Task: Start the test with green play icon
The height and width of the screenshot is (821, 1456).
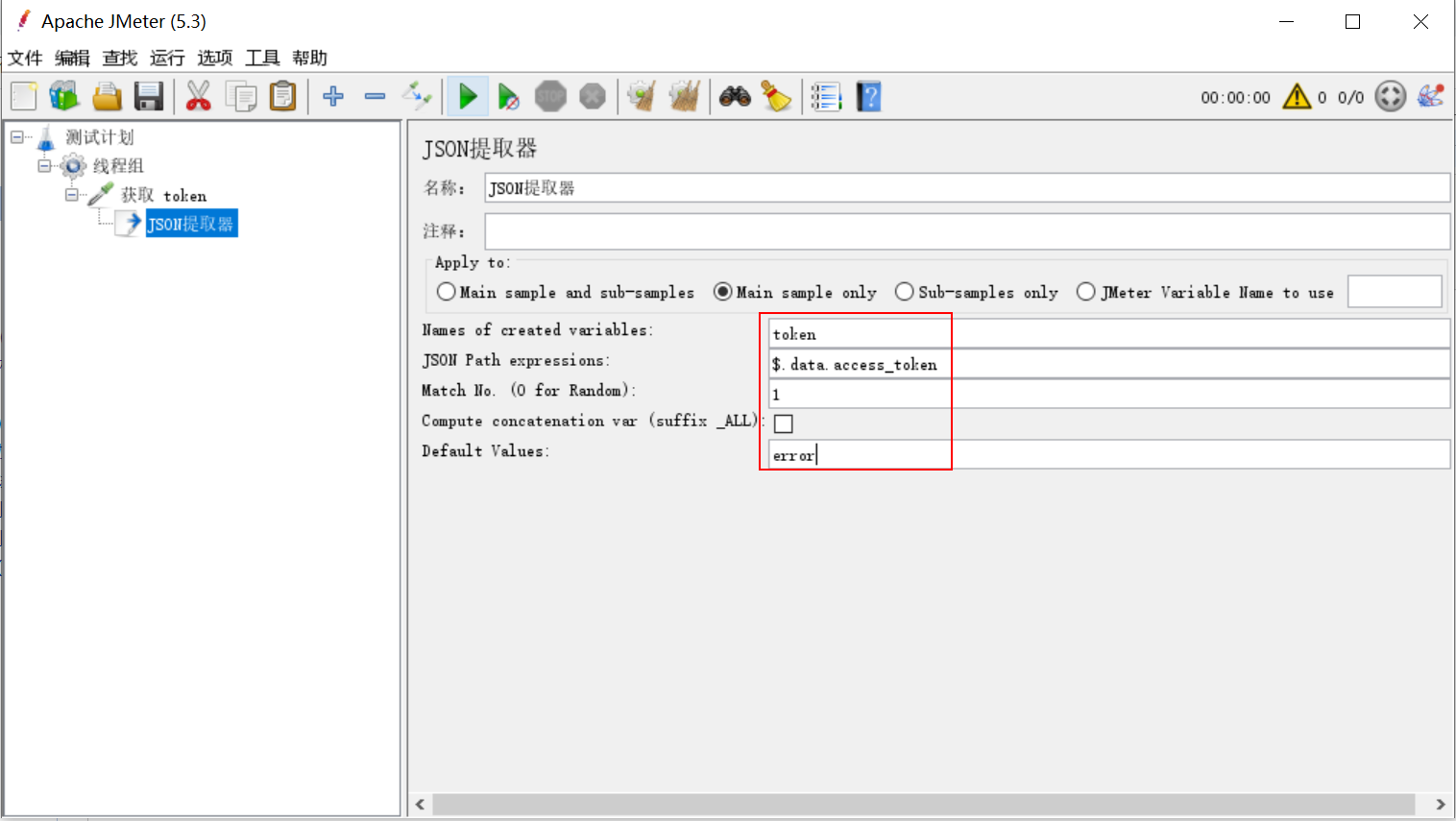Action: click(468, 96)
